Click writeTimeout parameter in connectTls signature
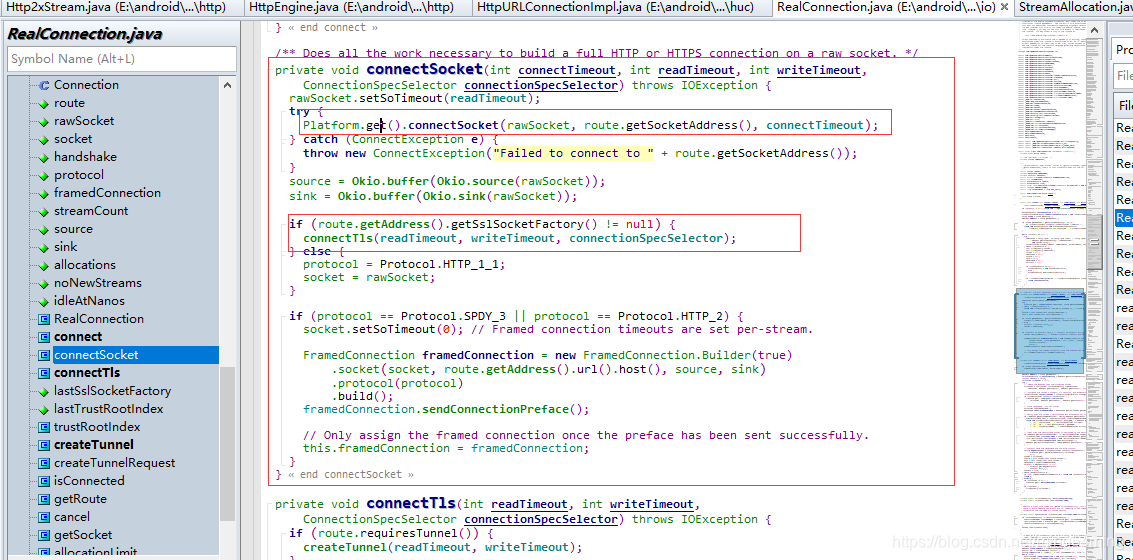This screenshot has height=560, width=1133. tap(652, 504)
